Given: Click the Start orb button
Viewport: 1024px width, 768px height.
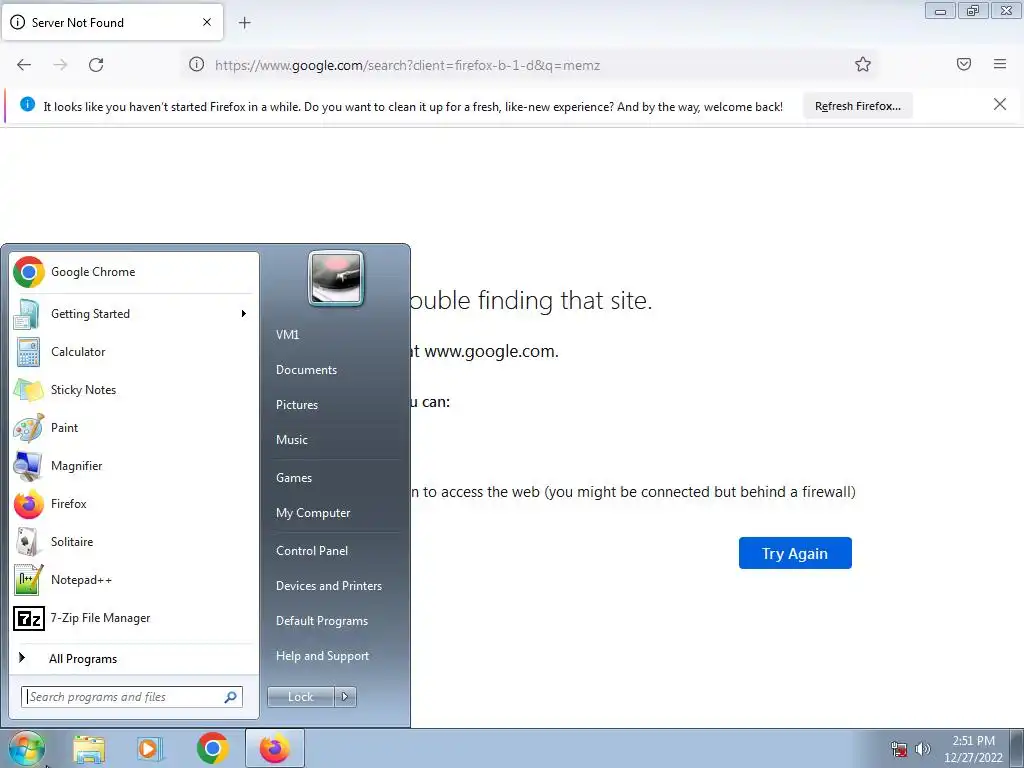Looking at the screenshot, I should (x=27, y=748).
